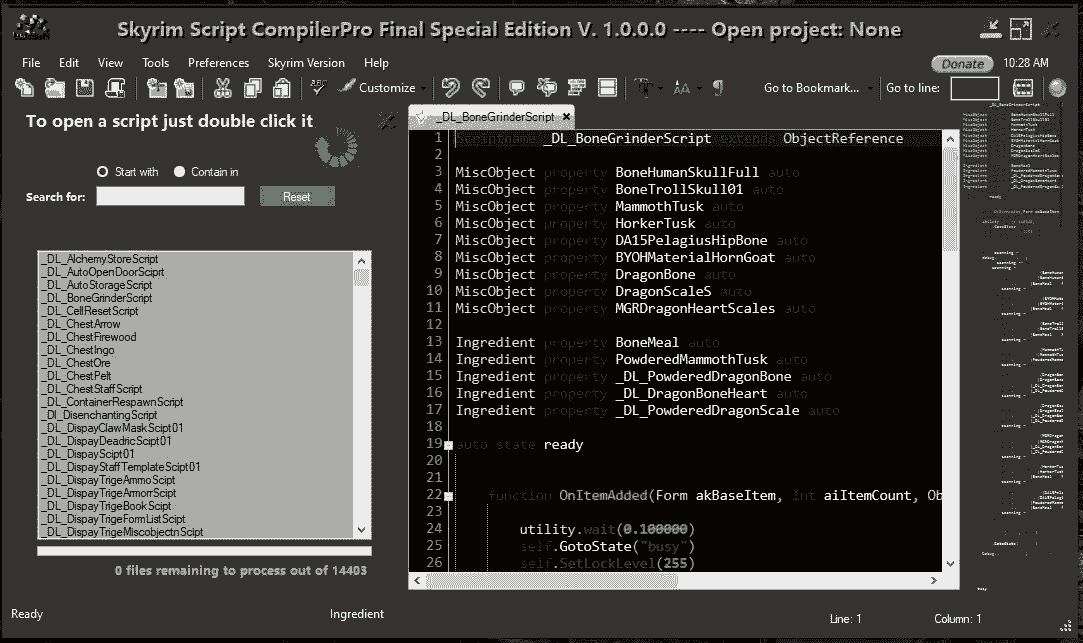This screenshot has width=1083, height=643.
Task: Click the pin icon of script list panel
Action: tap(387, 122)
